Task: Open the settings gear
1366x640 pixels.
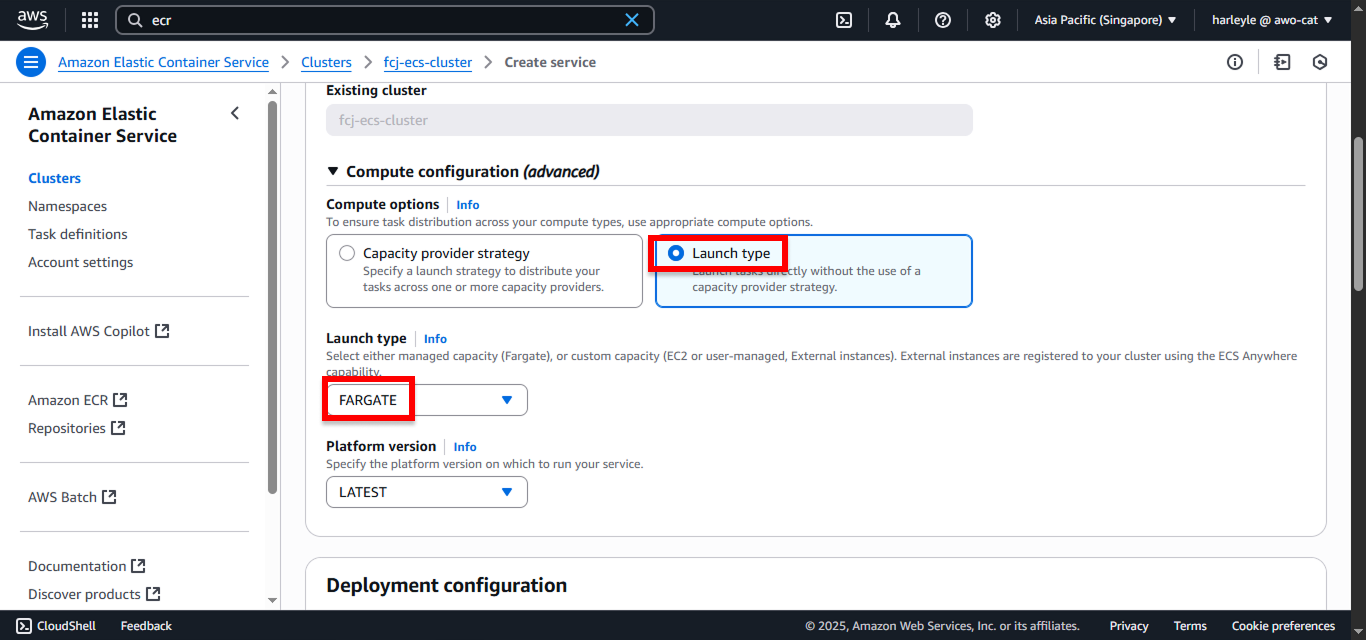Action: [x=992, y=20]
